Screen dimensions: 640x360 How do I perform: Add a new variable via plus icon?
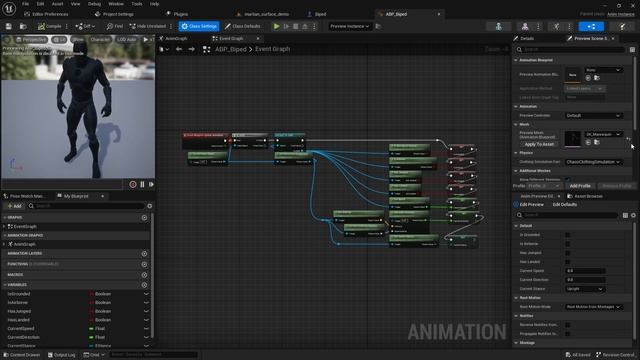(x=144, y=285)
